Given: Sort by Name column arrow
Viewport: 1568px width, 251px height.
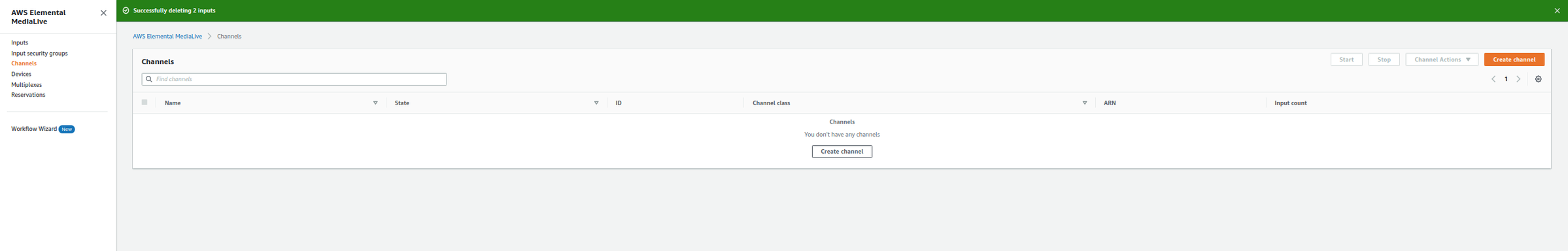Looking at the screenshot, I should (375, 103).
